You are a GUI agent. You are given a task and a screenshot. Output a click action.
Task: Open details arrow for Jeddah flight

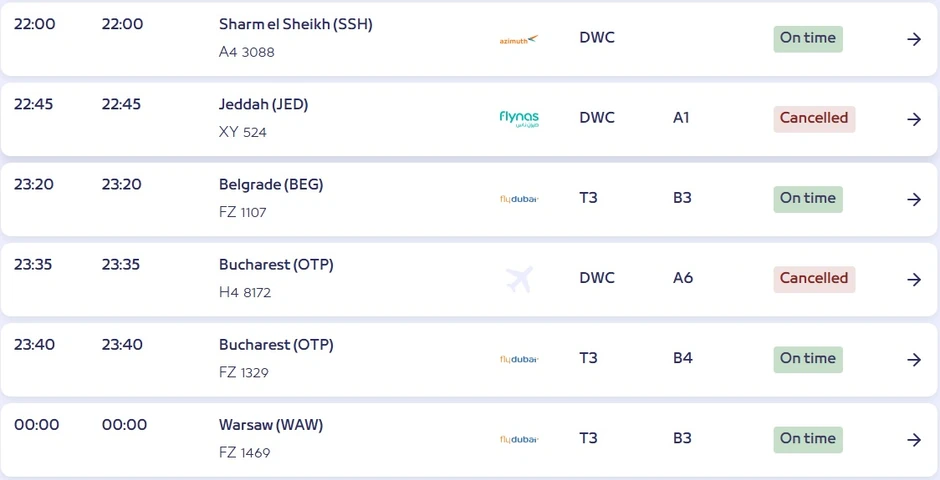pos(913,119)
